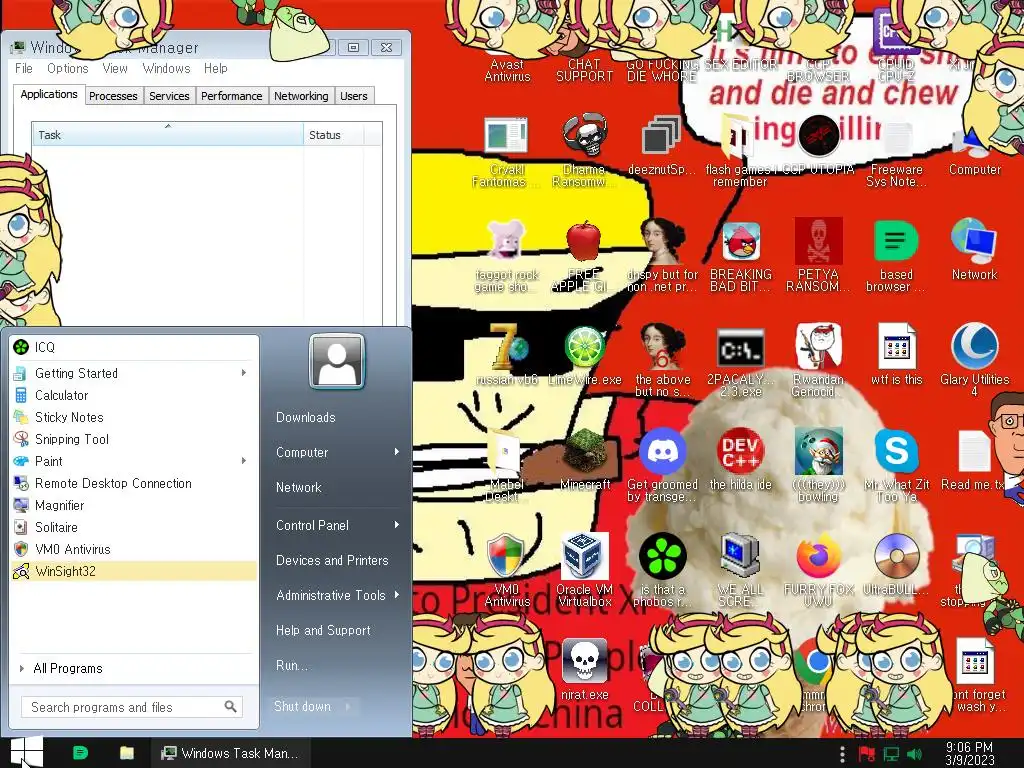Click the deeznutSp... desktop icon
The image size is (1024, 768).
click(x=662, y=146)
